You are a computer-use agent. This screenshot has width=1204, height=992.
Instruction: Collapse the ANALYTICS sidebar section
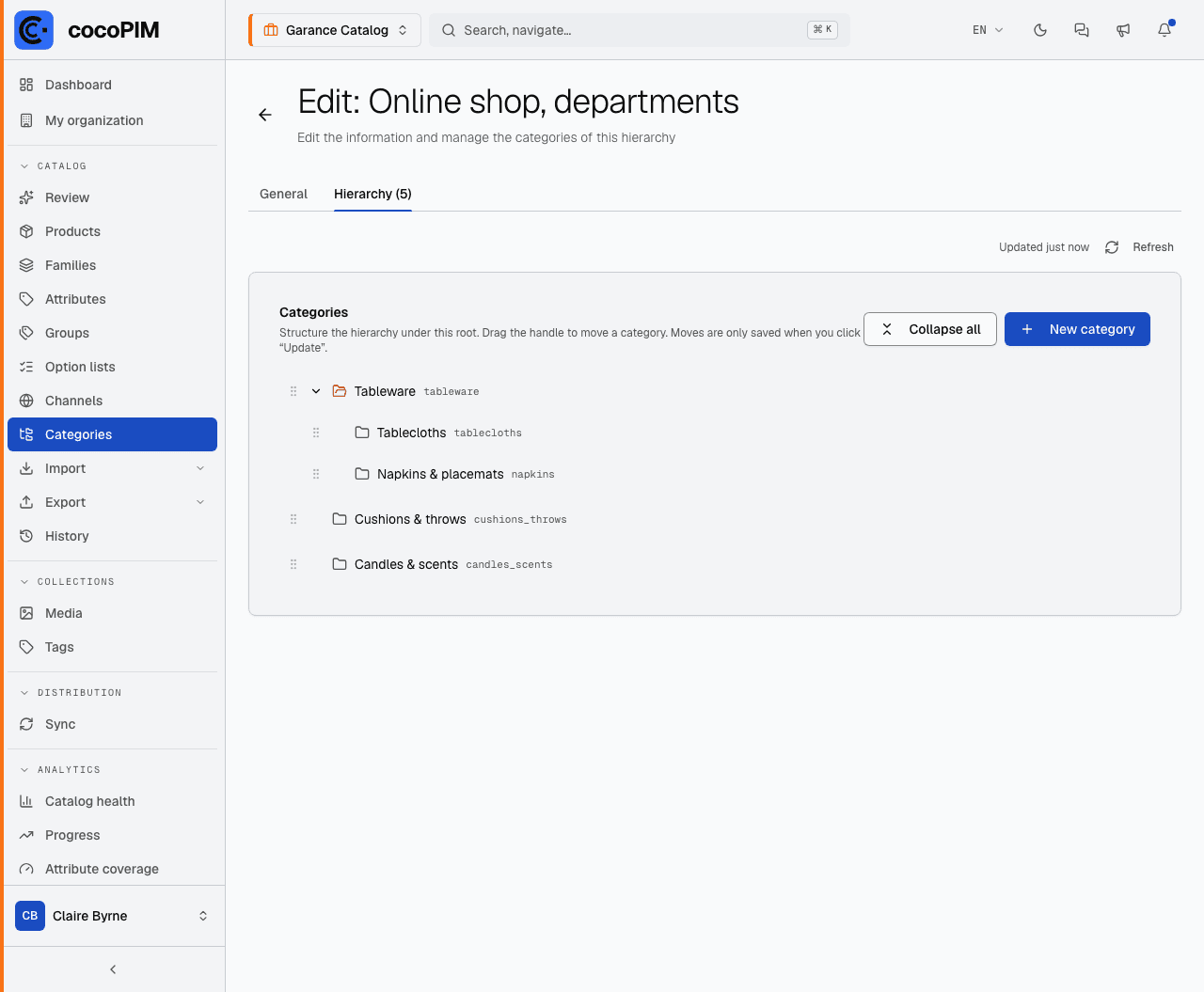(60, 769)
